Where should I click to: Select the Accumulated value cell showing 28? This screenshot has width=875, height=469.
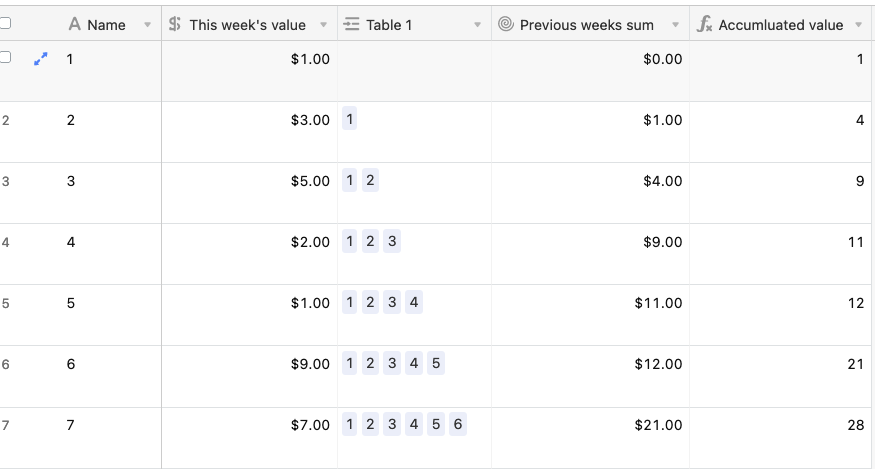coord(780,438)
